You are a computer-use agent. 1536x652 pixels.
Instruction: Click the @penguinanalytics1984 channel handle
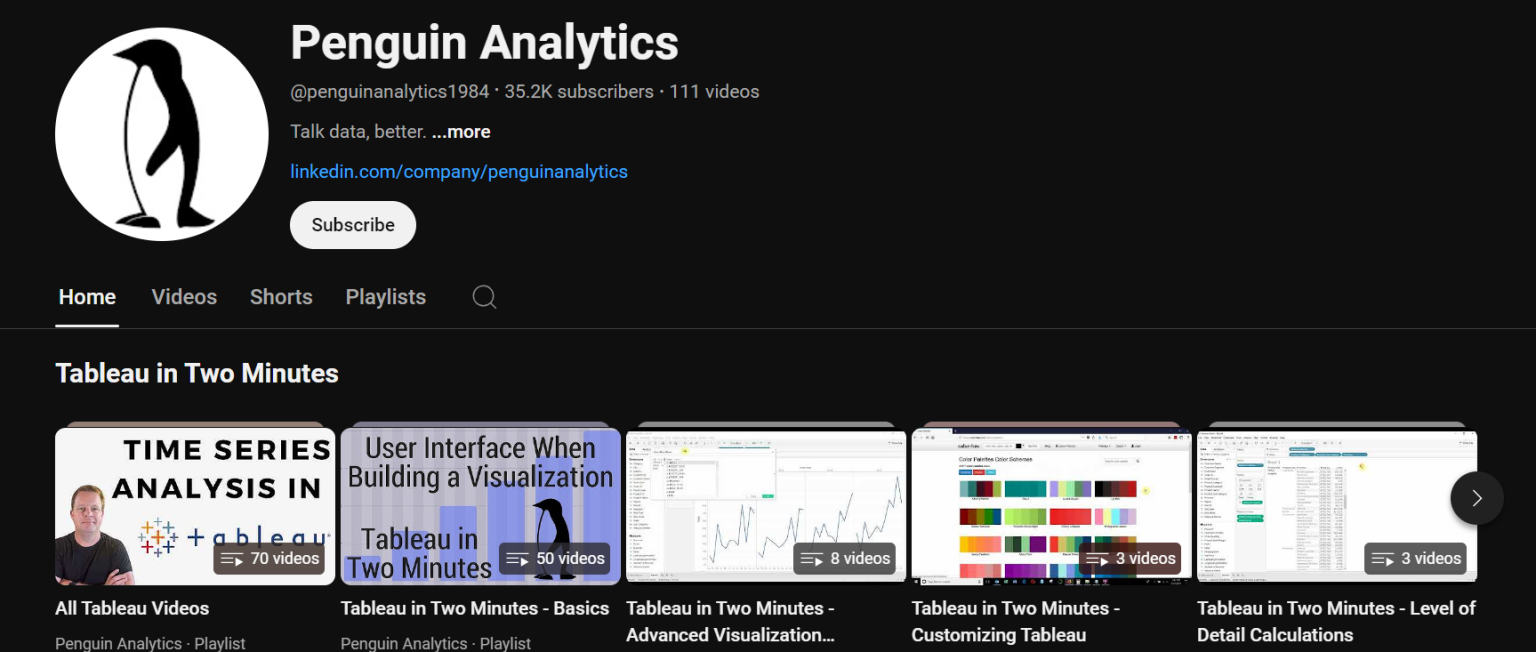coord(388,91)
